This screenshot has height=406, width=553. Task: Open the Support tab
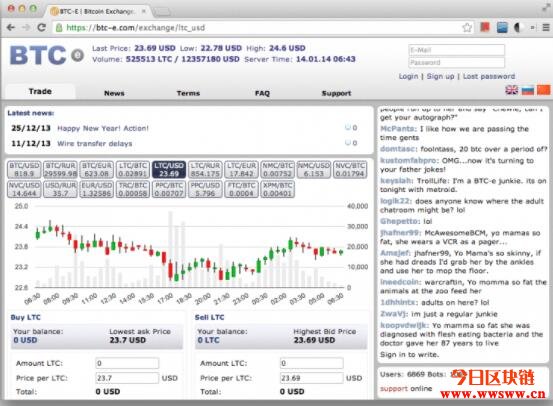336,93
